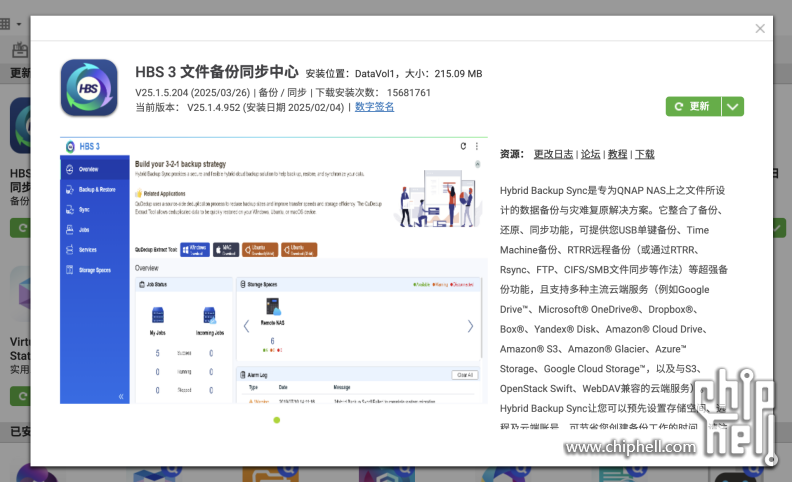
Task: Click the install location DataVol1 text
Action: point(375,74)
